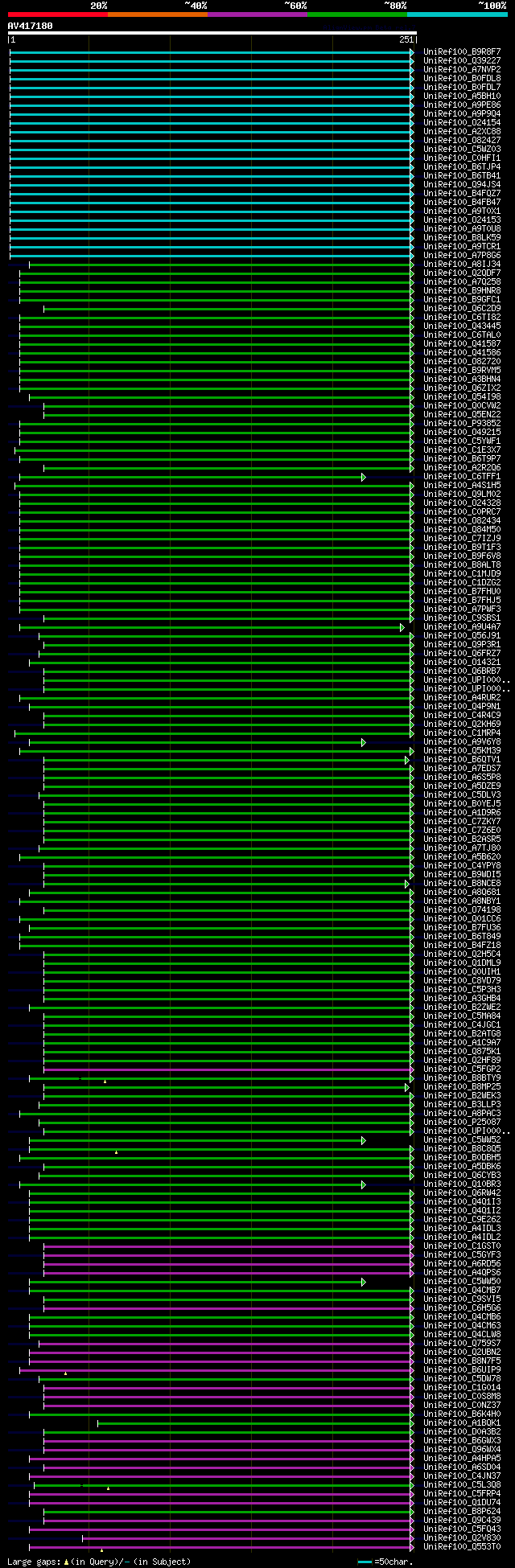Open the UniRef100_Q39227 hit
The width and height of the screenshot is (515, 1568).
[462, 60]
